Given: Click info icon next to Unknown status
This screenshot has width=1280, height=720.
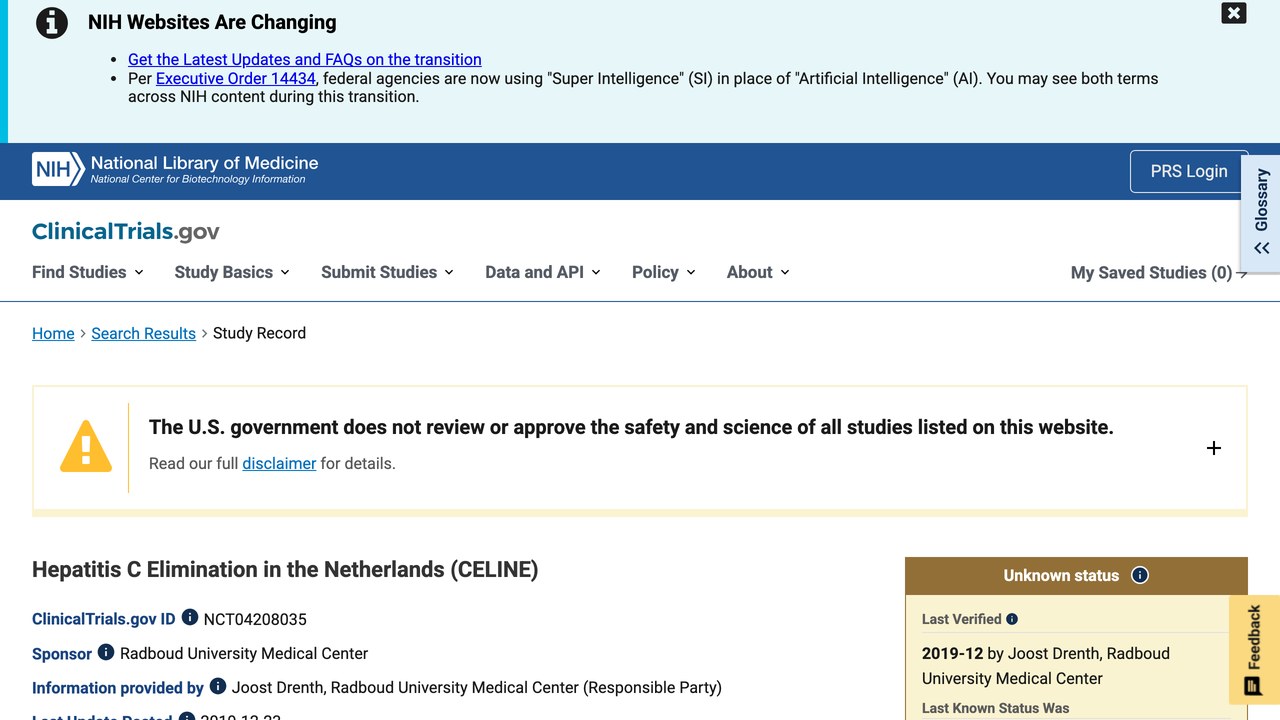Looking at the screenshot, I should 1140,575.
